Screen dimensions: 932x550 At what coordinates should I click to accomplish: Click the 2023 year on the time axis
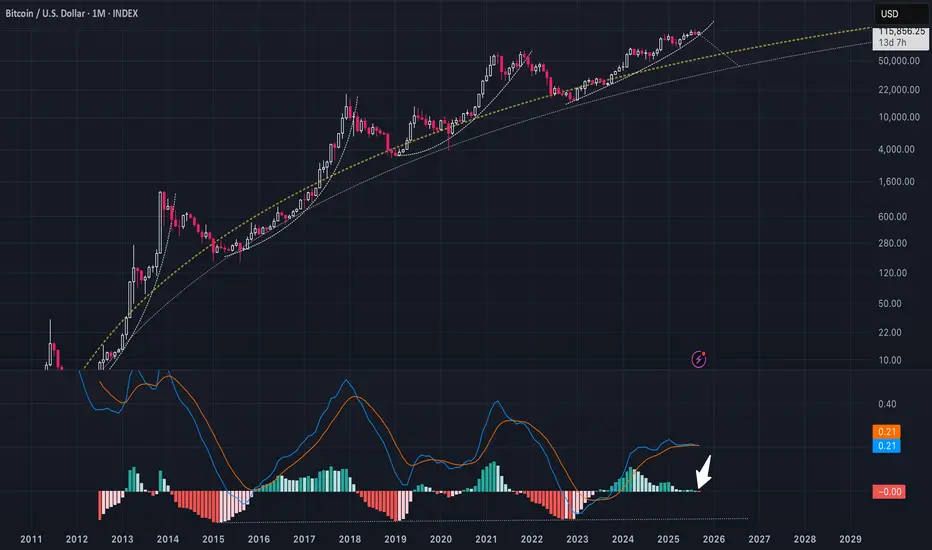tap(577, 539)
